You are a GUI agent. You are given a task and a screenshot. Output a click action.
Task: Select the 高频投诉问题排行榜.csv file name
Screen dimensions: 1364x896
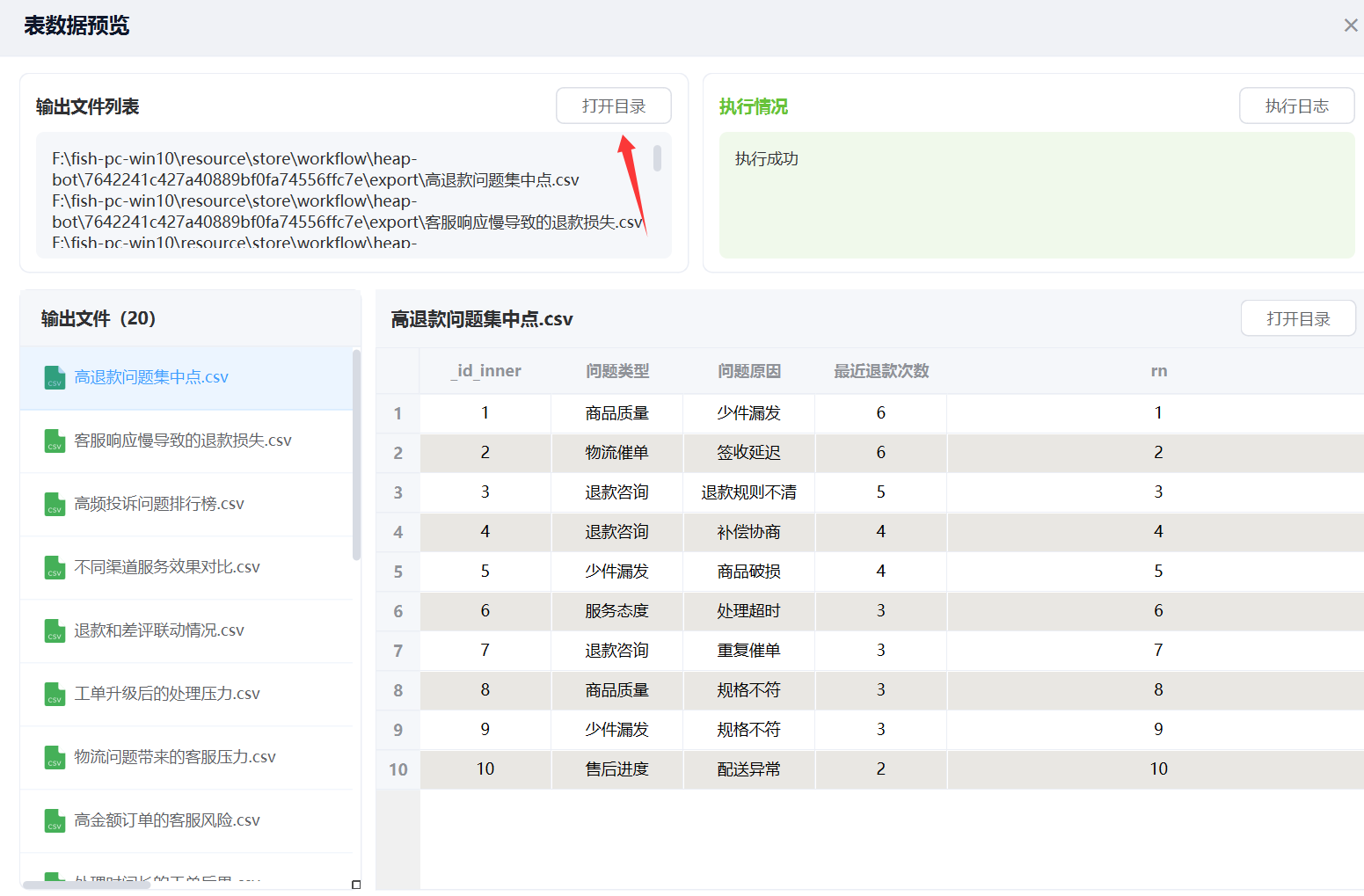[x=159, y=504]
